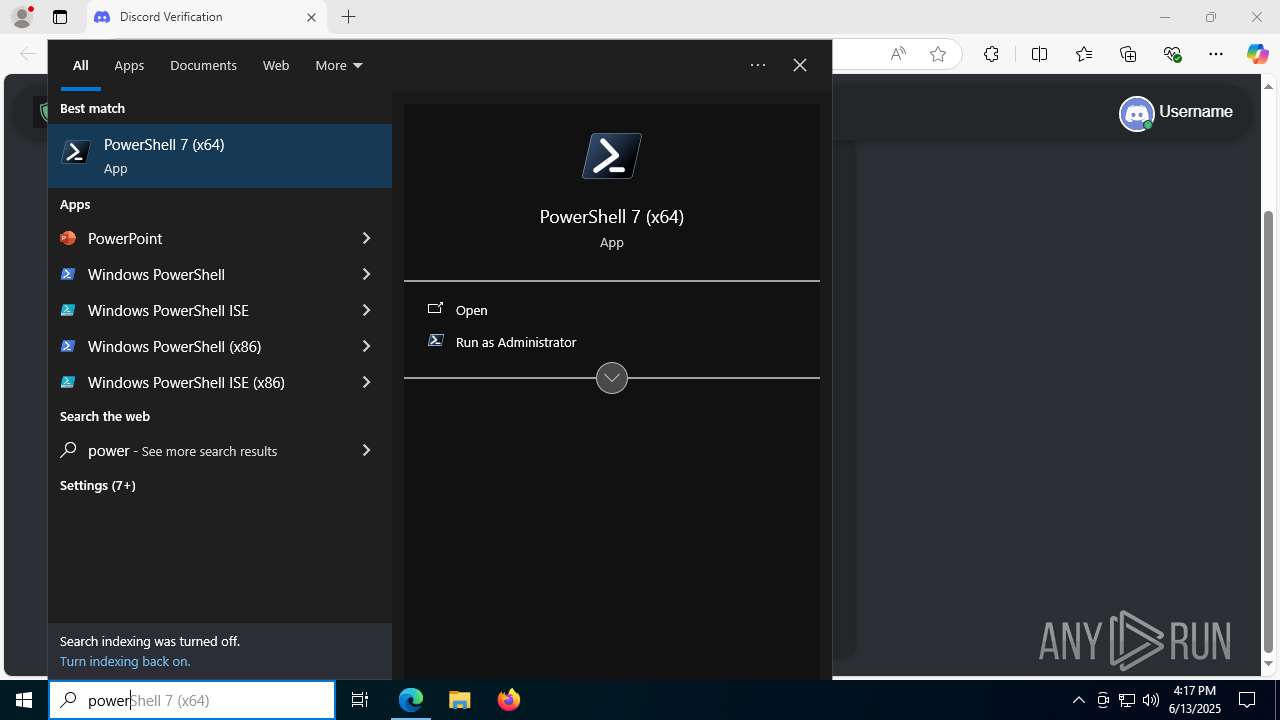Open a new Edge tab
Viewport: 1280px width, 720px height.
pyautogui.click(x=348, y=17)
